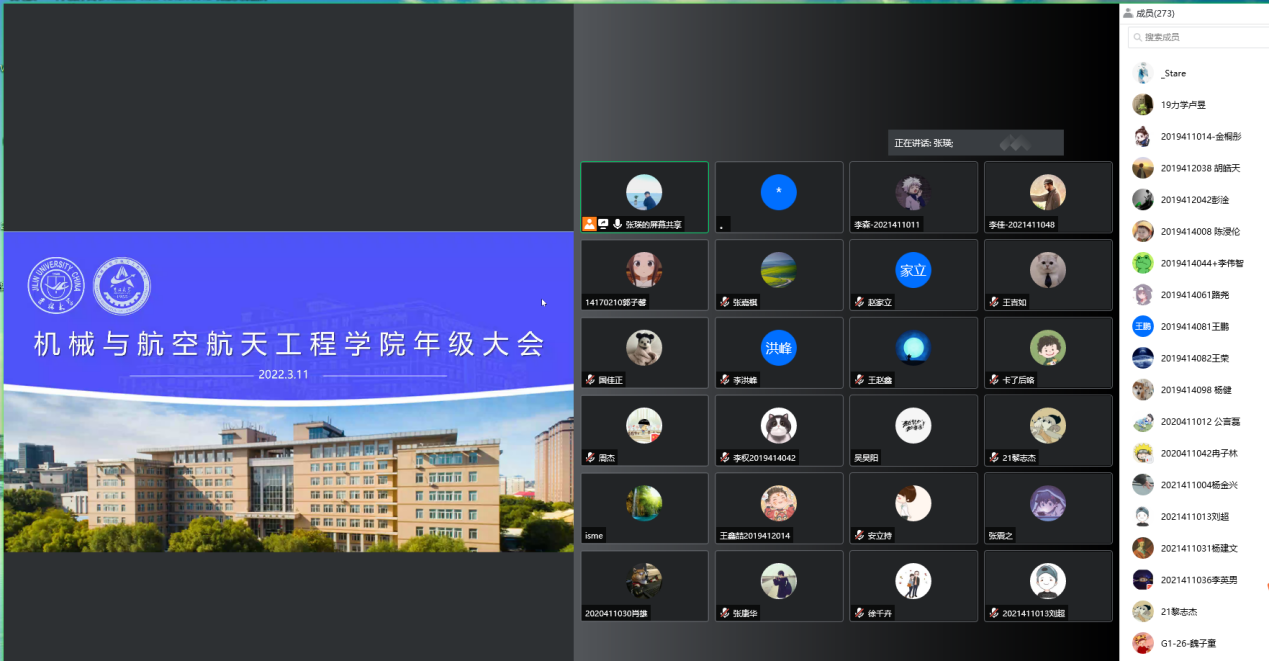
Task: Click the muted mic icon beside 李洪峰
Action: click(725, 380)
